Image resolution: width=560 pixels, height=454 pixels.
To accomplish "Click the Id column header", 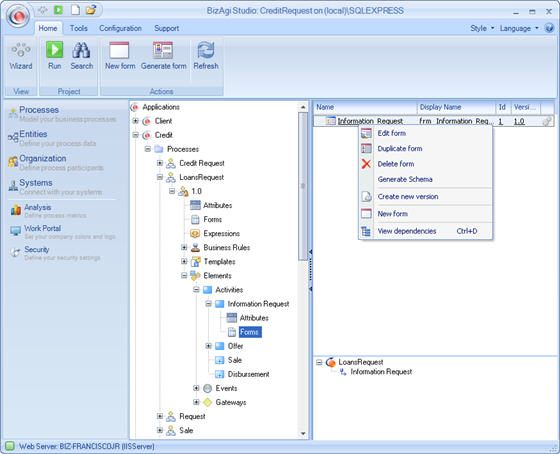I will click(x=503, y=107).
